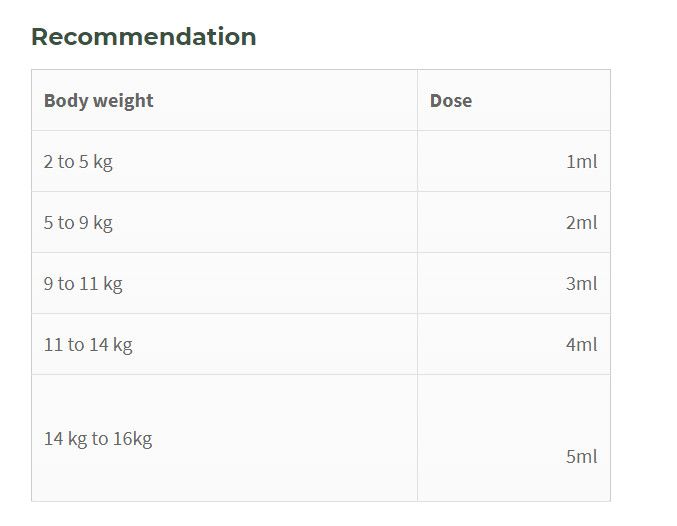Click the 3ml dose cell
Image resolution: width=677 pixels, height=526 pixels.
514,283
